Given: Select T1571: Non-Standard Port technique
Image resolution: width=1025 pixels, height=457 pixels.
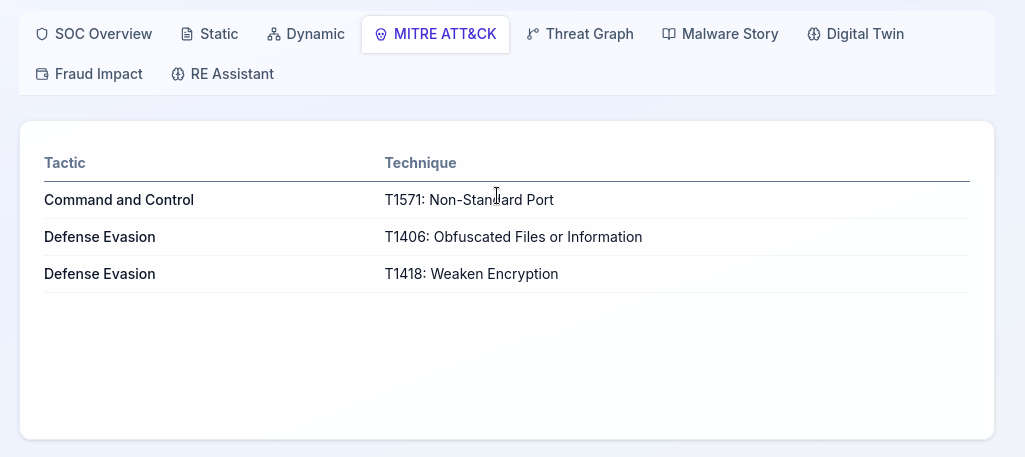Looking at the screenshot, I should click(x=469, y=200).
